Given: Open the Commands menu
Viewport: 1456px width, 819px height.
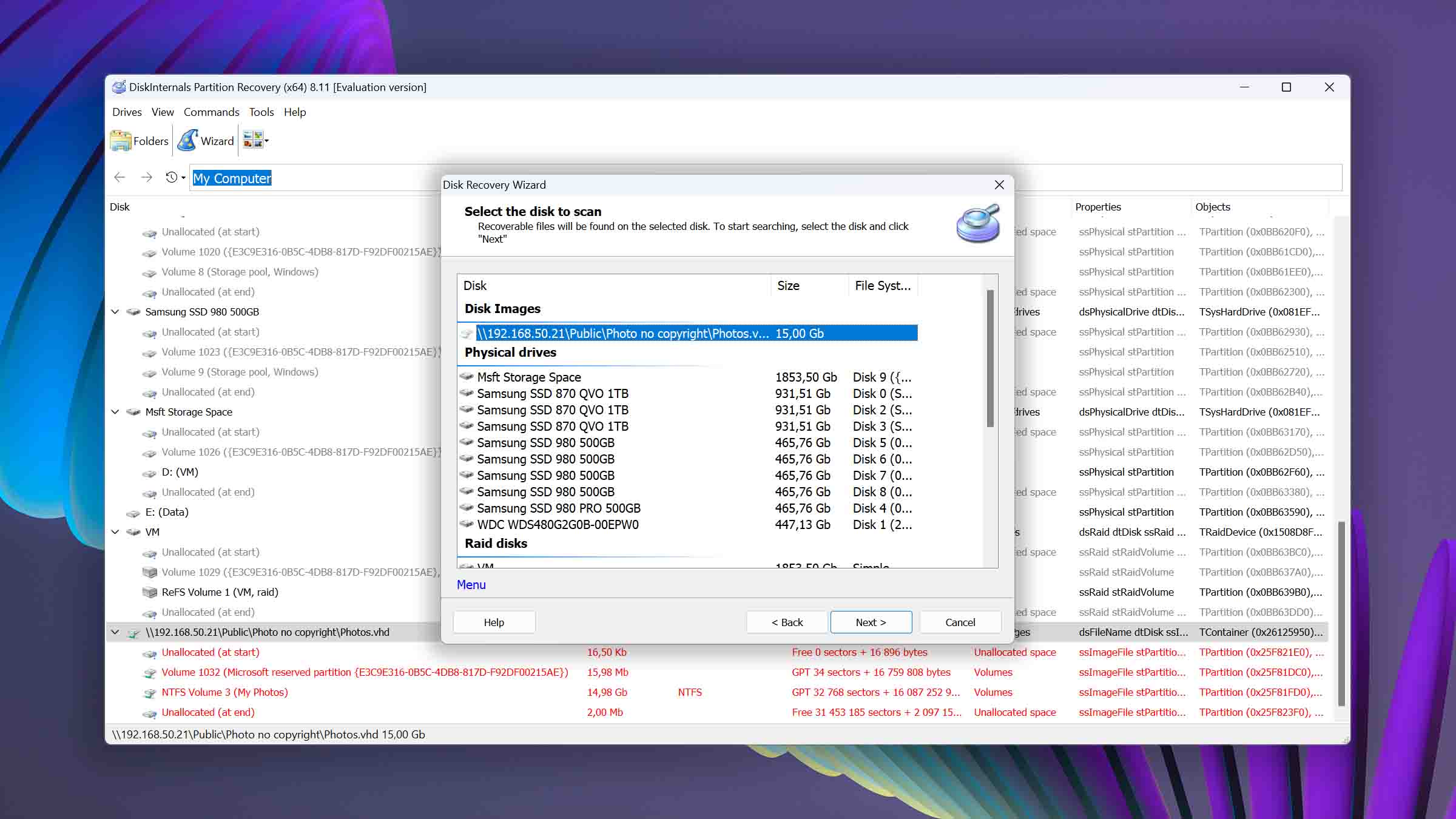Looking at the screenshot, I should click(211, 112).
